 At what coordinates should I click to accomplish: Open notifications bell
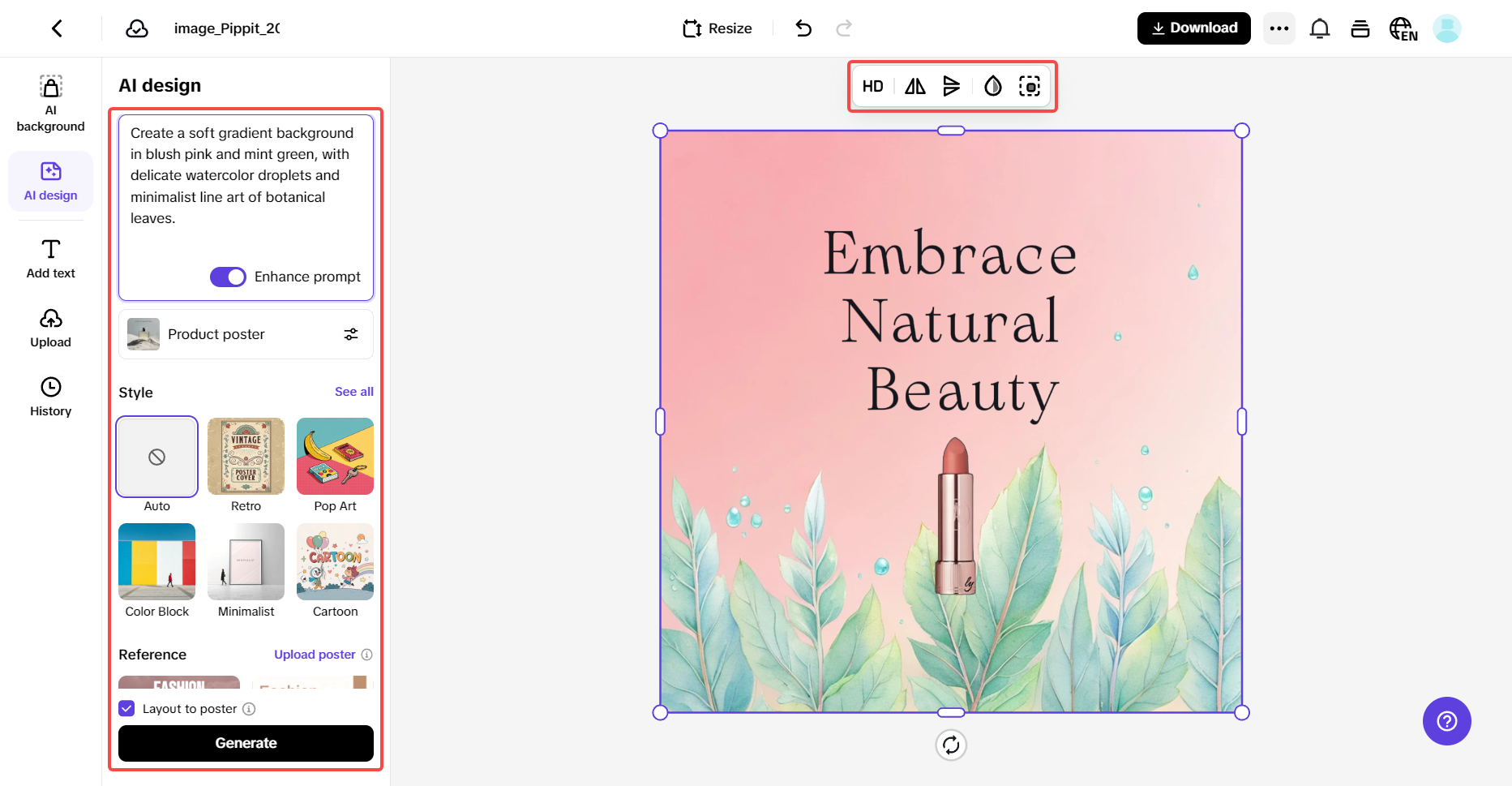[x=1320, y=28]
